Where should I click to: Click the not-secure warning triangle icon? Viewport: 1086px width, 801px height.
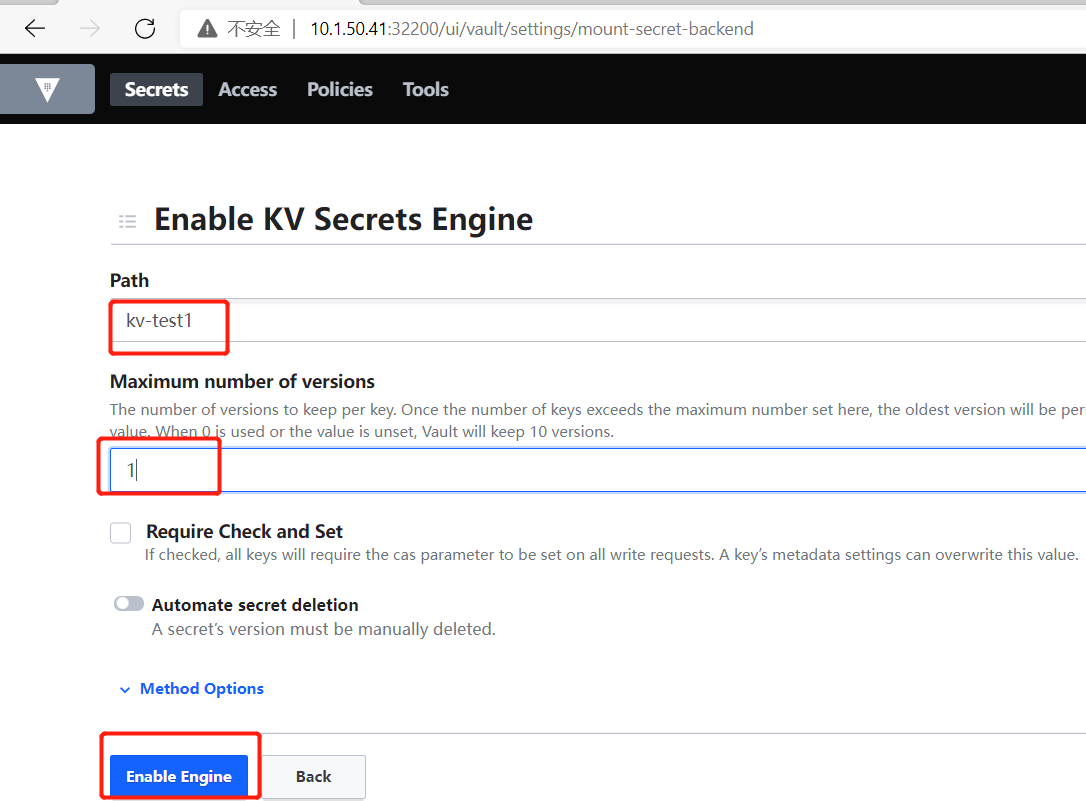[x=207, y=28]
